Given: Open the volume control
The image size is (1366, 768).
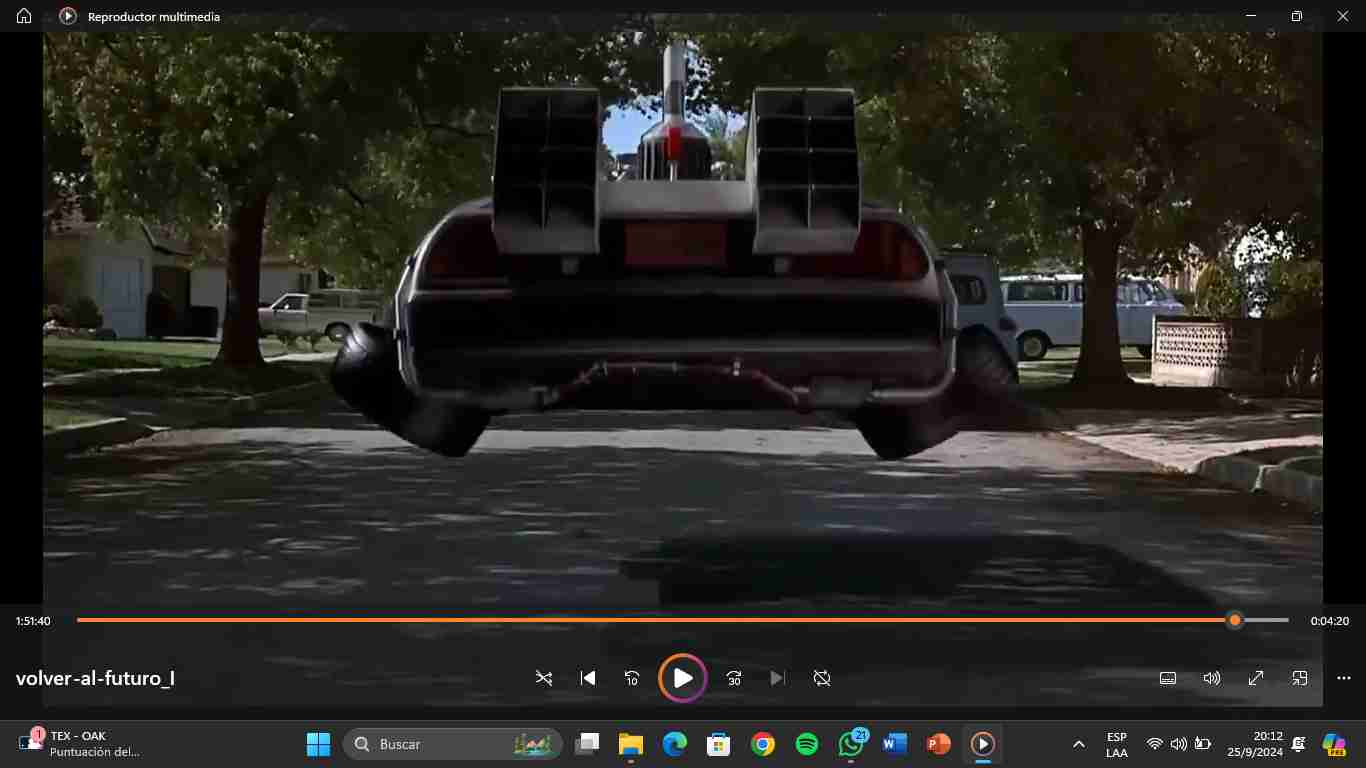Looking at the screenshot, I should coord(1212,678).
